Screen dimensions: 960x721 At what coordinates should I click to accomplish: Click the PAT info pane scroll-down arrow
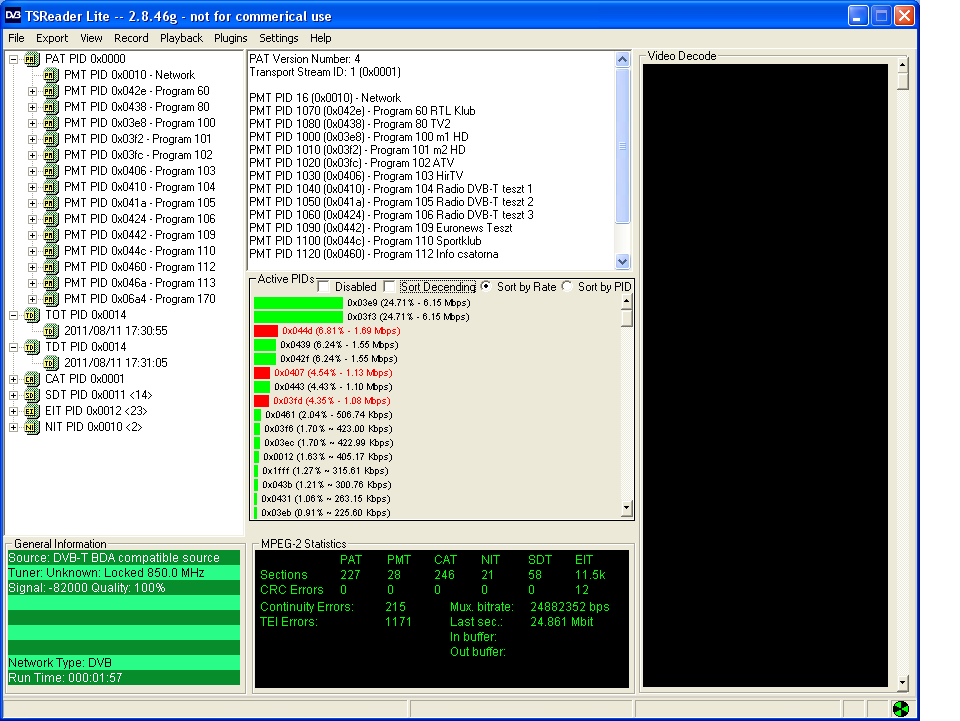pyautogui.click(x=622, y=261)
